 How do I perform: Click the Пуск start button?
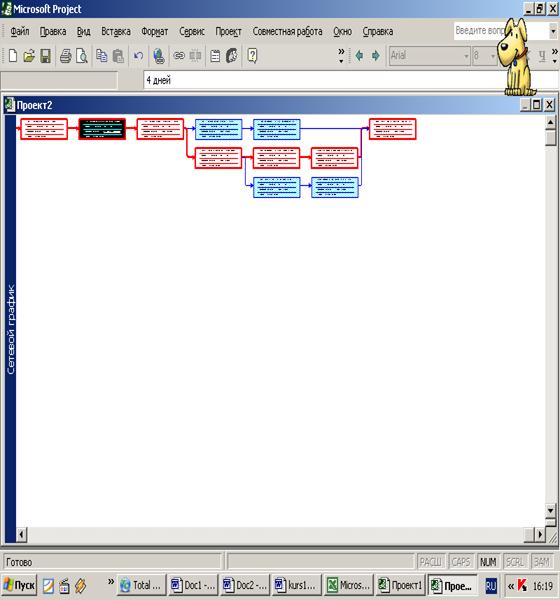(19, 585)
